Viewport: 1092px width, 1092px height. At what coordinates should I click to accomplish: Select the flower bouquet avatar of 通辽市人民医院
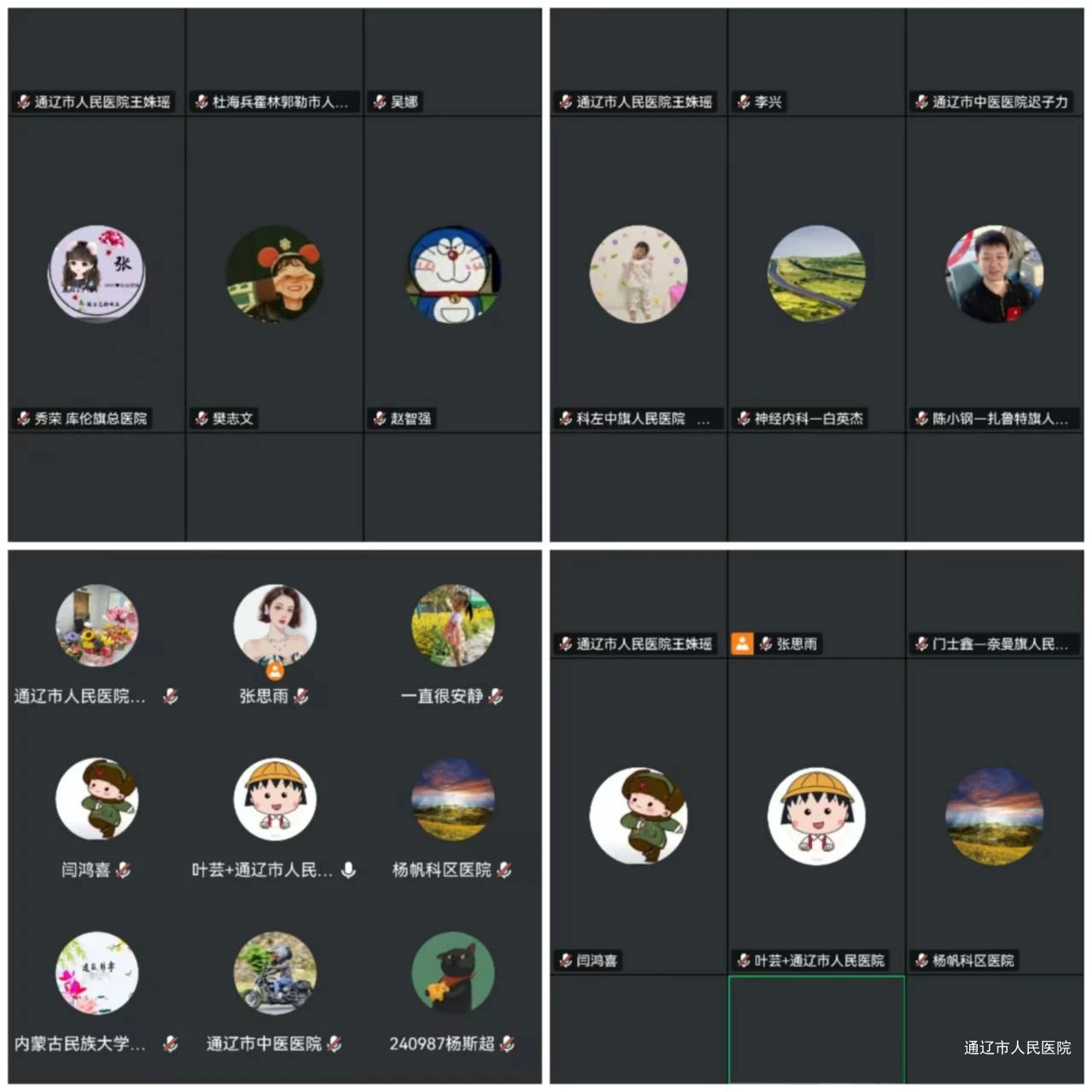96,625
